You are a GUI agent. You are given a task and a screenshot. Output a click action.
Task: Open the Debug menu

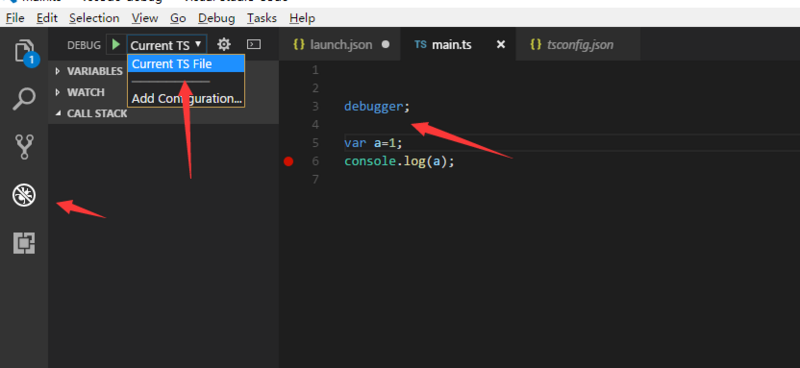click(x=216, y=18)
